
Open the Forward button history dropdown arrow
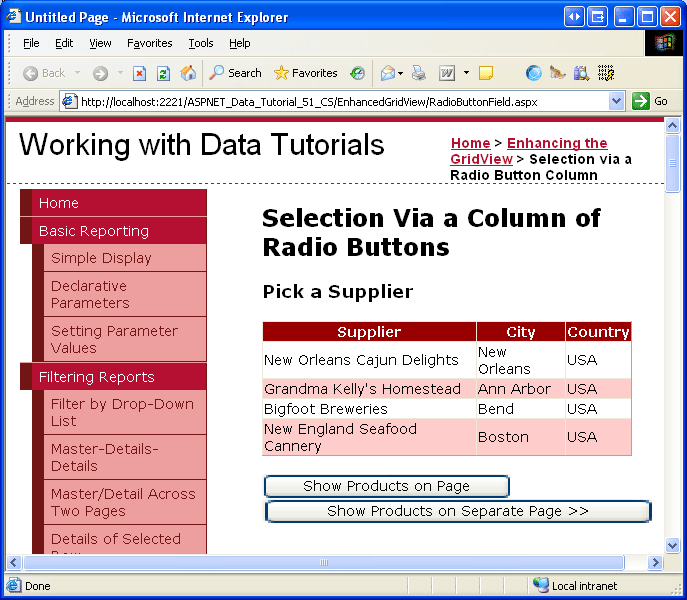pyautogui.click(x=120, y=73)
